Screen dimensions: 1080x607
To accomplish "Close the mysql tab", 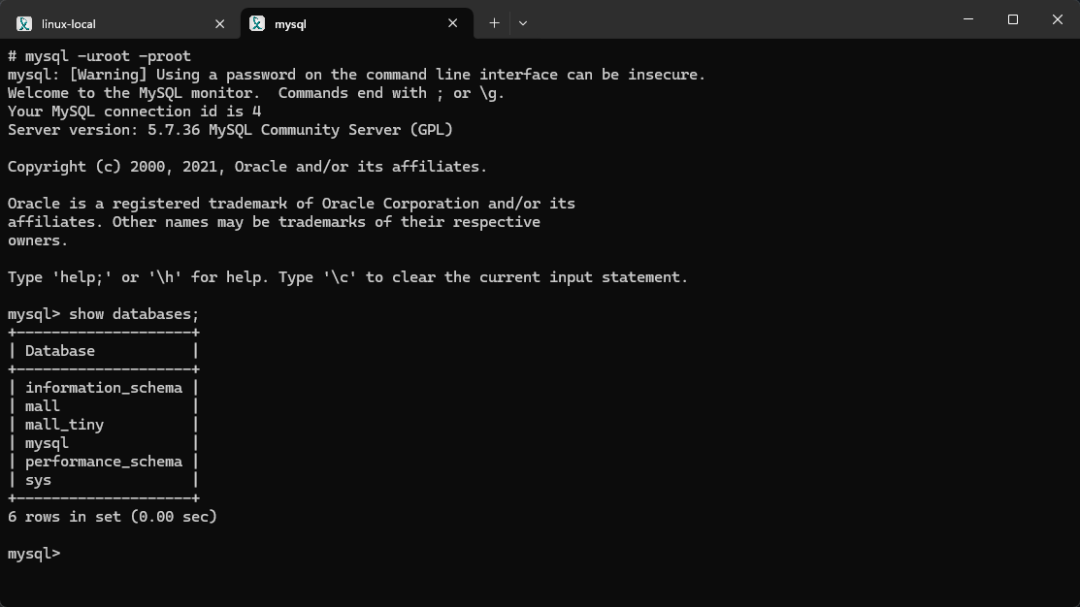I will tap(453, 23).
